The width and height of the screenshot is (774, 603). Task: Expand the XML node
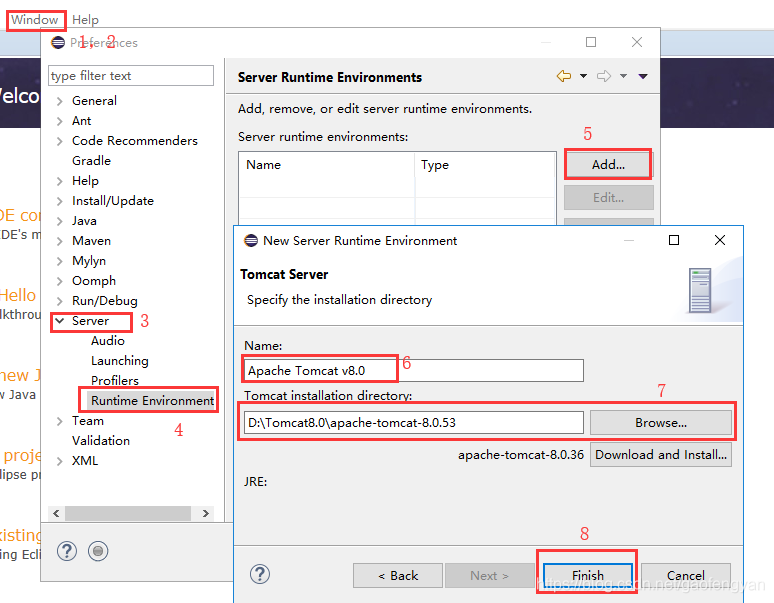coord(60,461)
